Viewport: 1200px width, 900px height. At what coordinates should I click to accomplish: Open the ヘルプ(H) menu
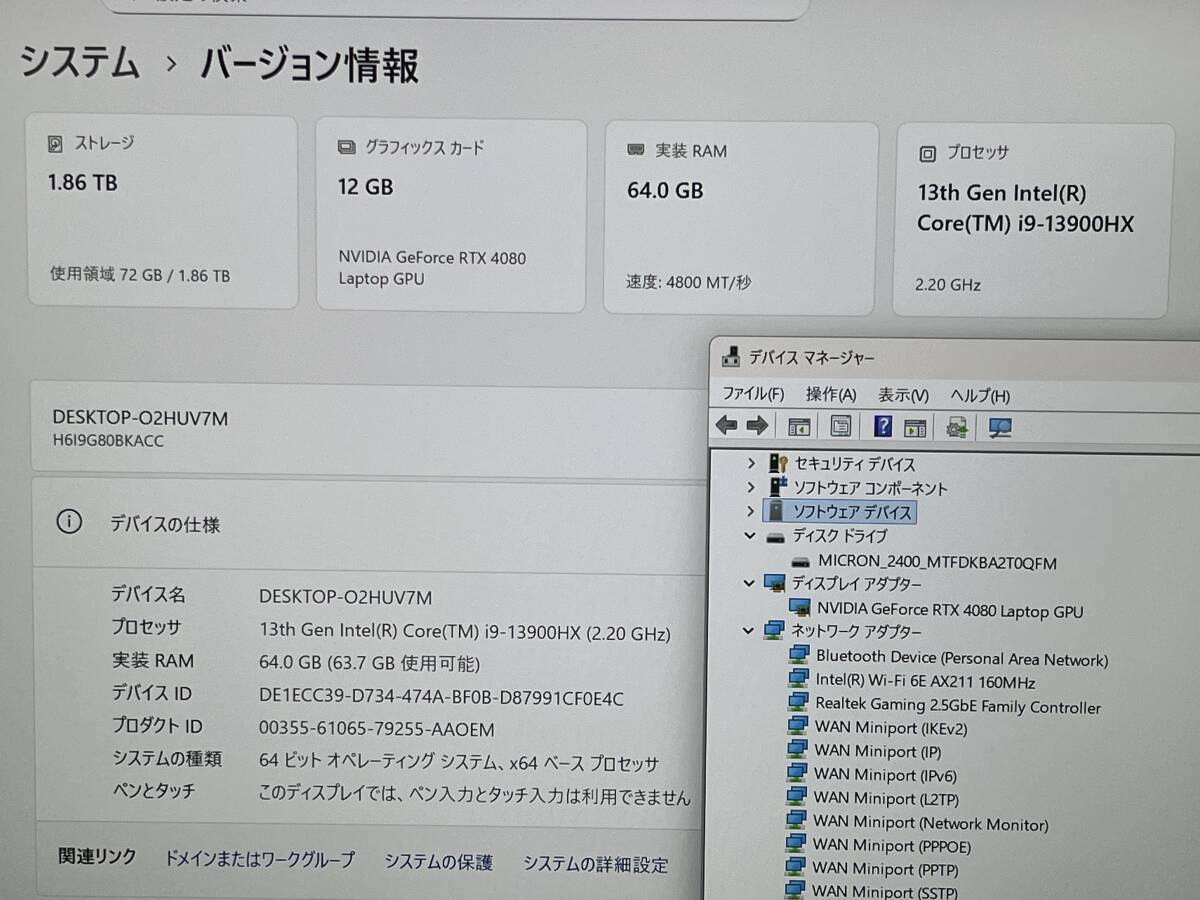point(980,397)
